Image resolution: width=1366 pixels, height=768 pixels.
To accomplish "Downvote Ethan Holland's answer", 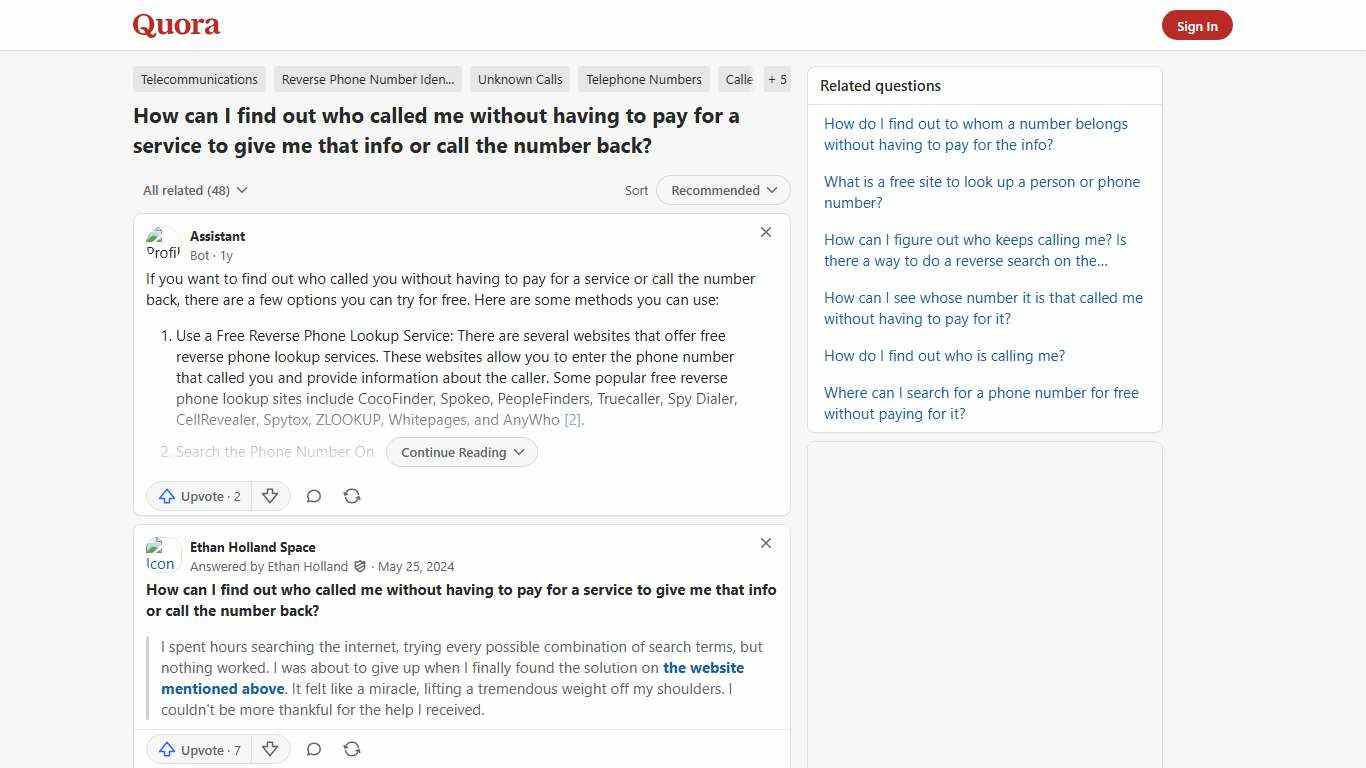I will 270,749.
